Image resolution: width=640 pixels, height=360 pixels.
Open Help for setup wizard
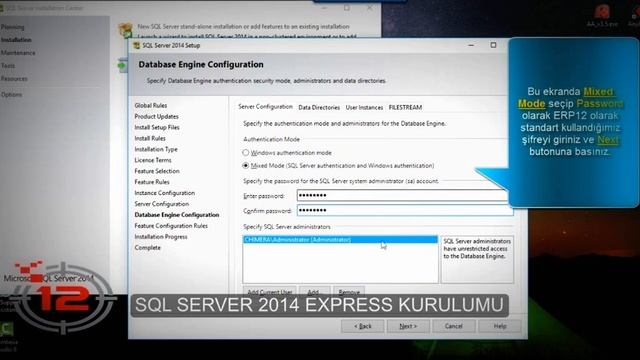[x=500, y=326]
